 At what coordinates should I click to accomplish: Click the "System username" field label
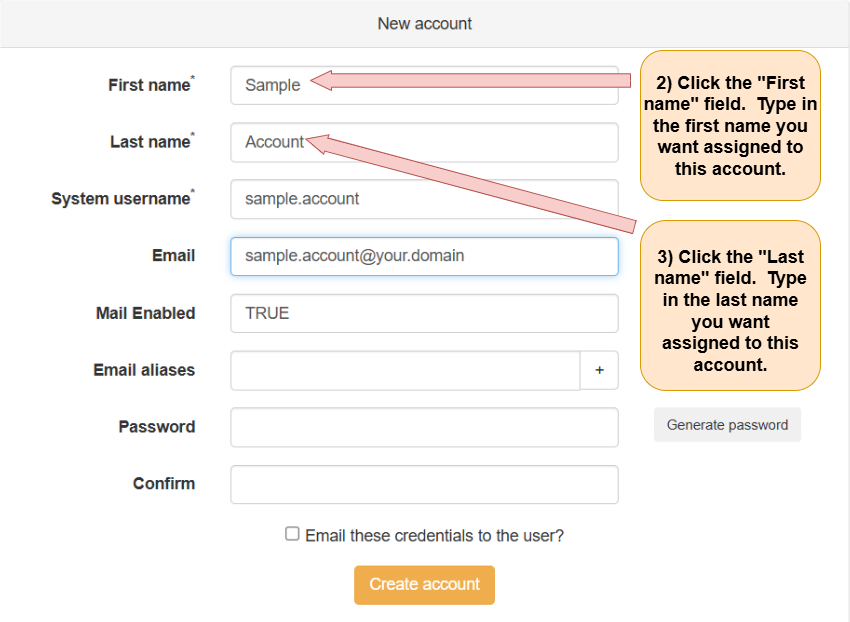coord(121,199)
